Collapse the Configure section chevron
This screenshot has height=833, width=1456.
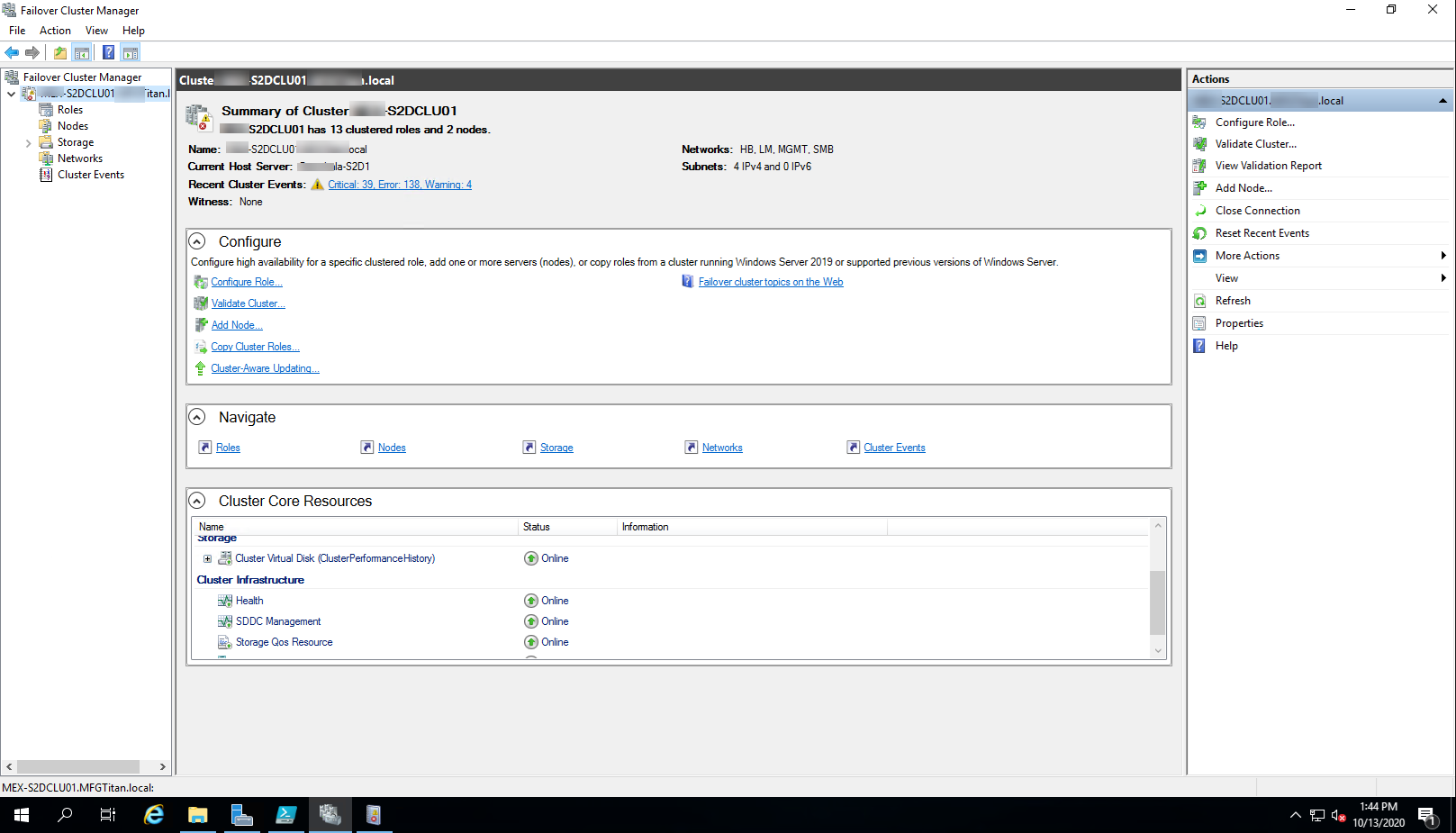(197, 241)
